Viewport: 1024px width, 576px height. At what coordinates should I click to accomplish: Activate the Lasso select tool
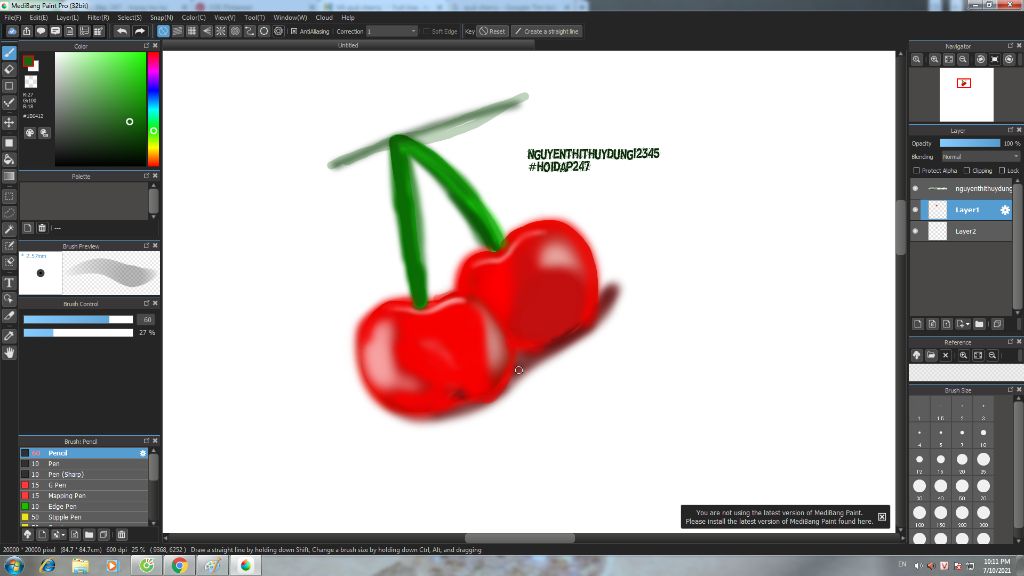point(9,213)
